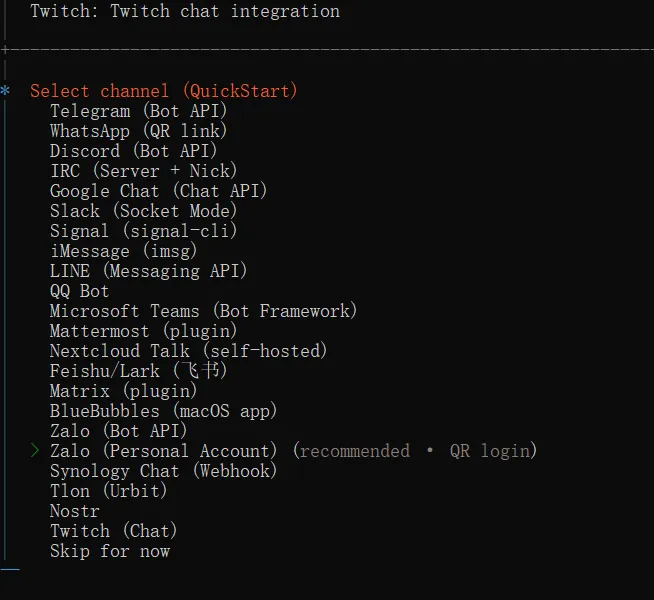
Task: Choose Microsoft Teams (Bot Framework)
Action: pyautogui.click(x=203, y=311)
